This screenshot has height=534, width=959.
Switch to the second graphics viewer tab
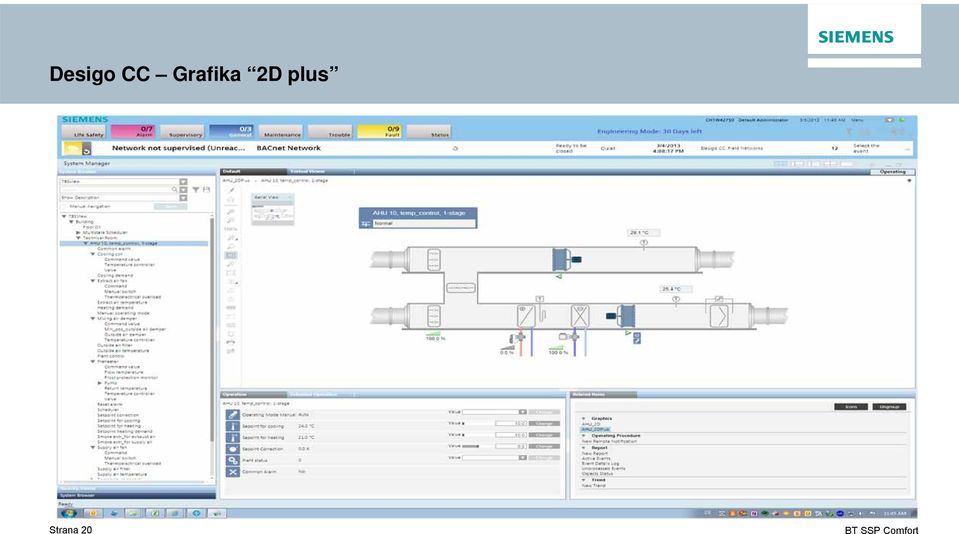pyautogui.click(x=319, y=172)
